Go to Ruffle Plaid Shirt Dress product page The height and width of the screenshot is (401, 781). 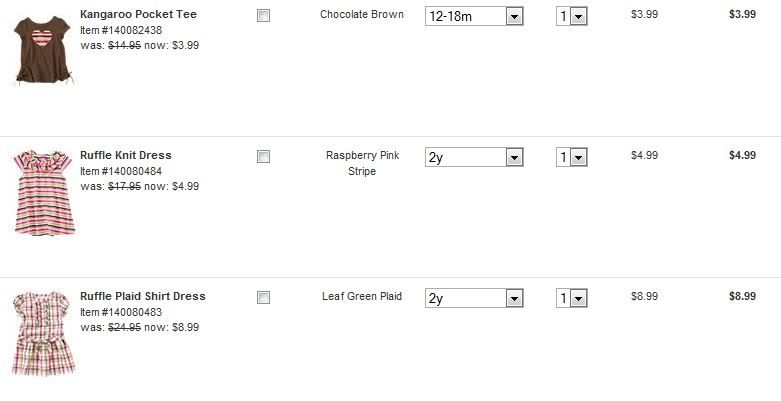tap(143, 297)
